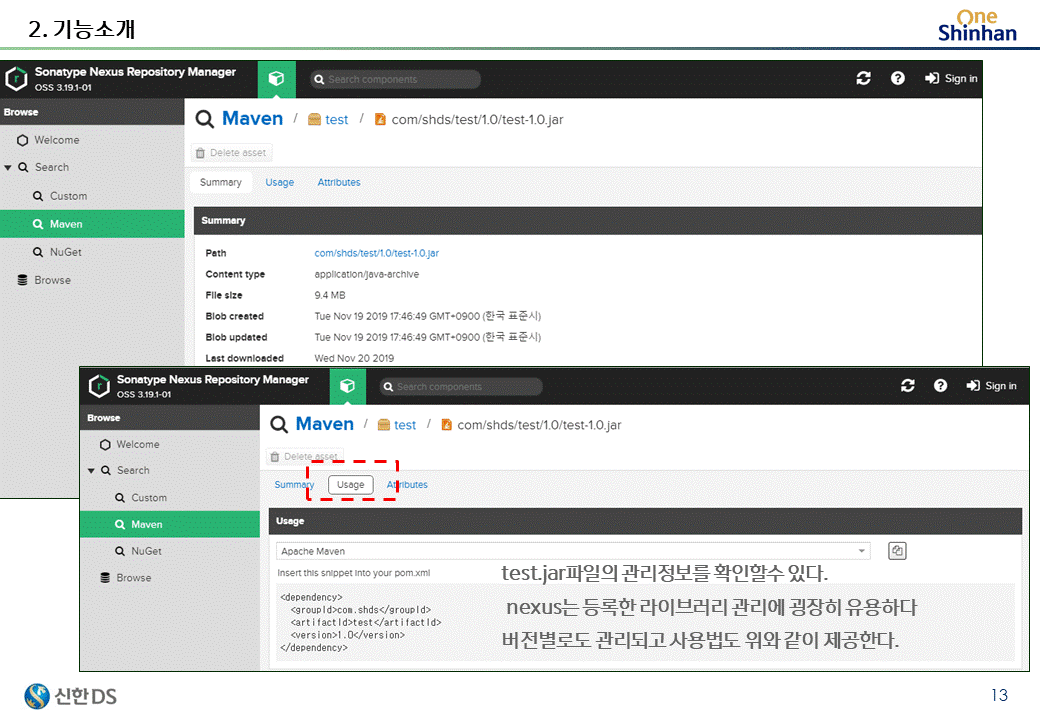Click jar file icon in back window breadcrumb
Viewport: 1040px width, 720px height.
click(380, 119)
